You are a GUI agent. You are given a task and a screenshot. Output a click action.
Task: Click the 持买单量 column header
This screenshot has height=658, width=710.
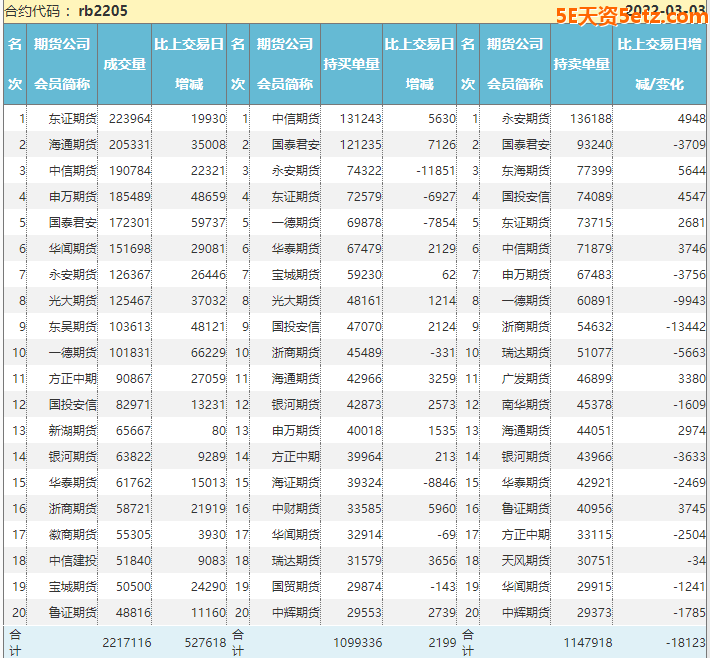(x=351, y=64)
